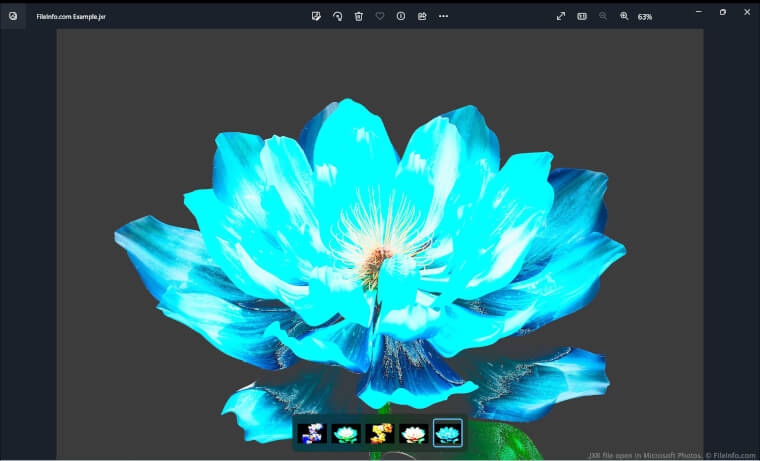Select the second thumbnail with white-teal flower
The height and width of the screenshot is (461, 760).
pos(346,433)
